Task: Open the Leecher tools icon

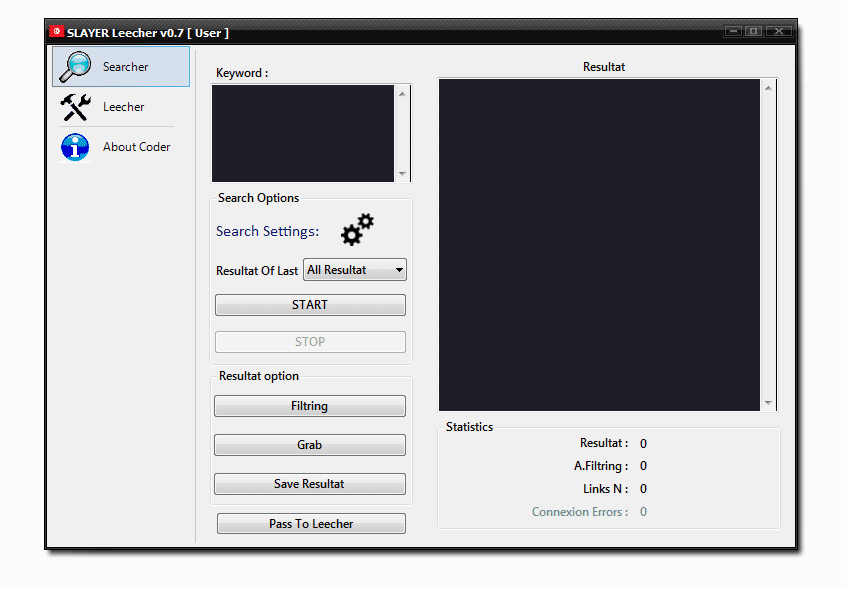Action: 74,107
